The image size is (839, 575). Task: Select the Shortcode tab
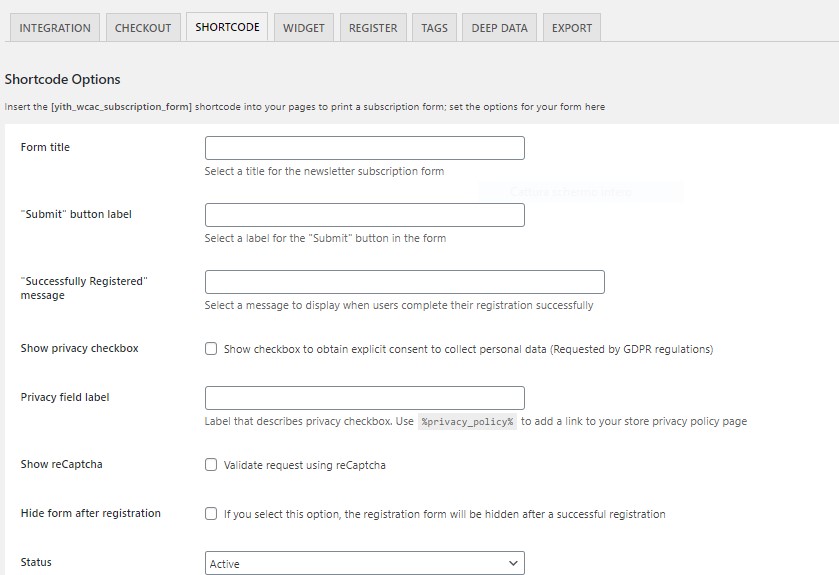click(x=227, y=27)
